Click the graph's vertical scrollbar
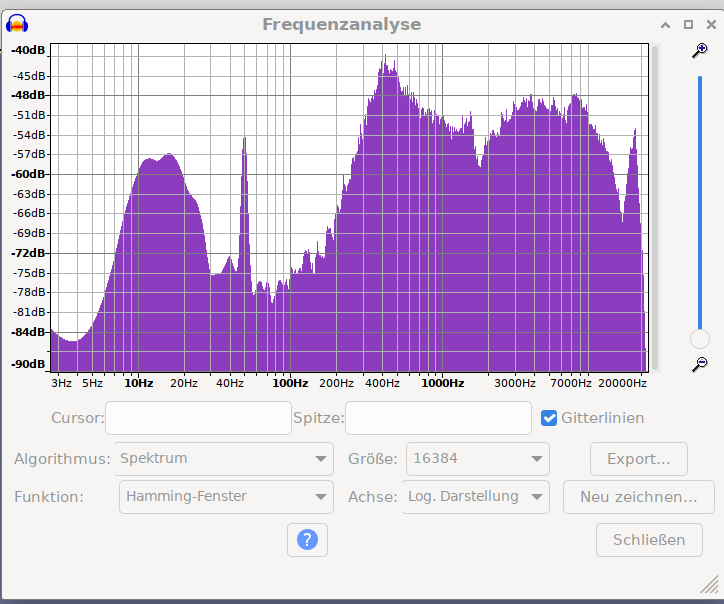The width and height of the screenshot is (724, 604). point(655,208)
